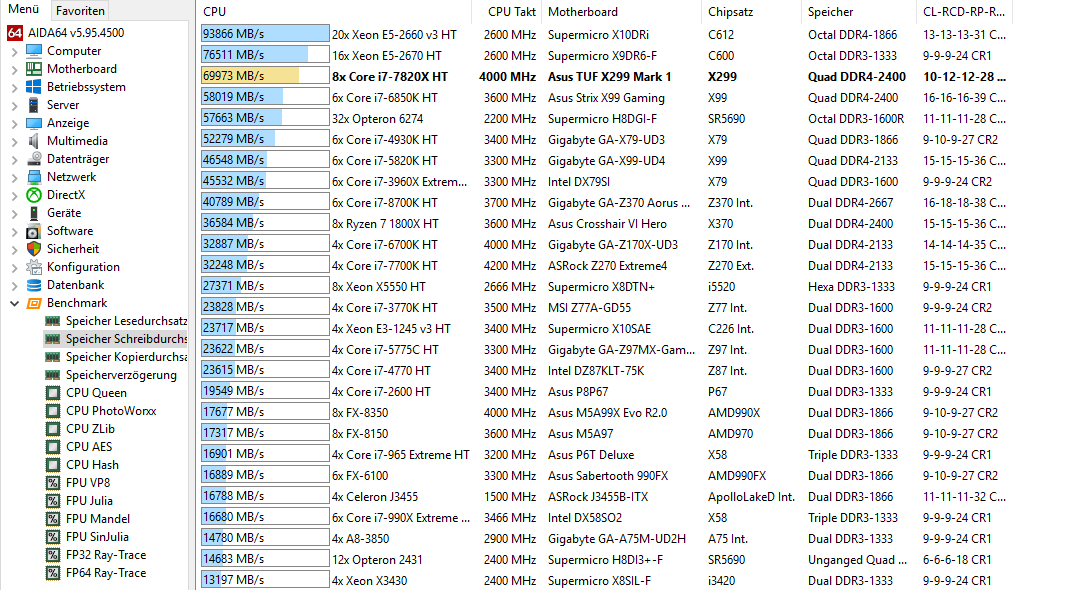The image size is (1092, 590).
Task: Click the Datenbank database icon
Action: pos(33,285)
